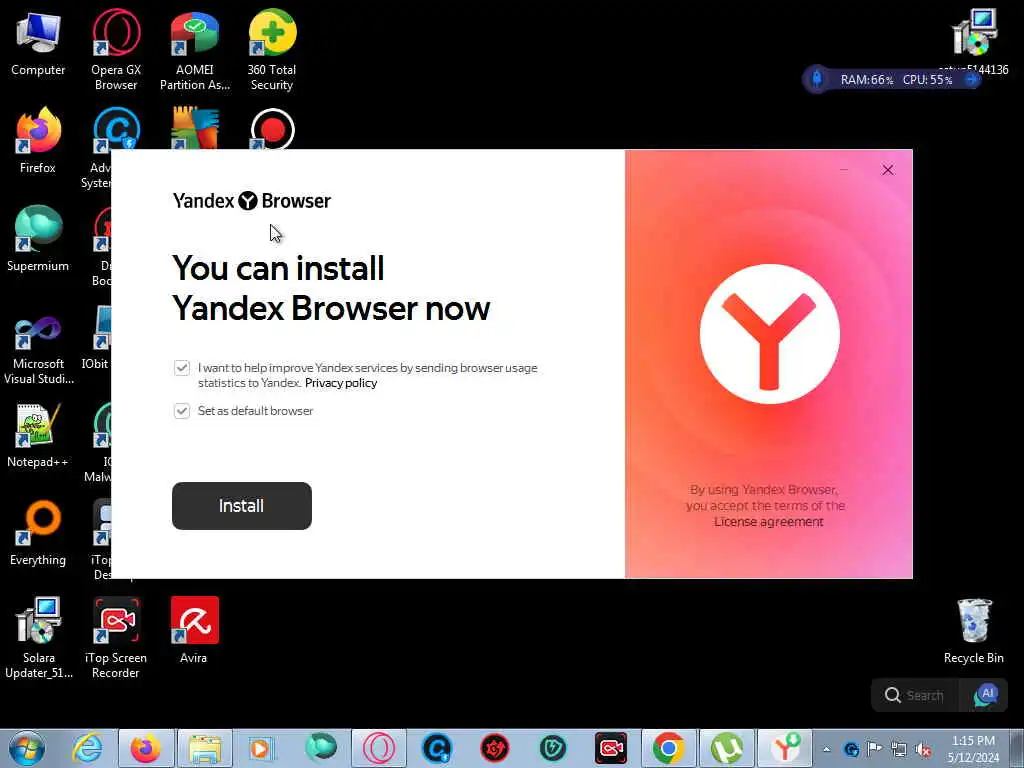Open media player taskbar icon

click(x=262, y=748)
